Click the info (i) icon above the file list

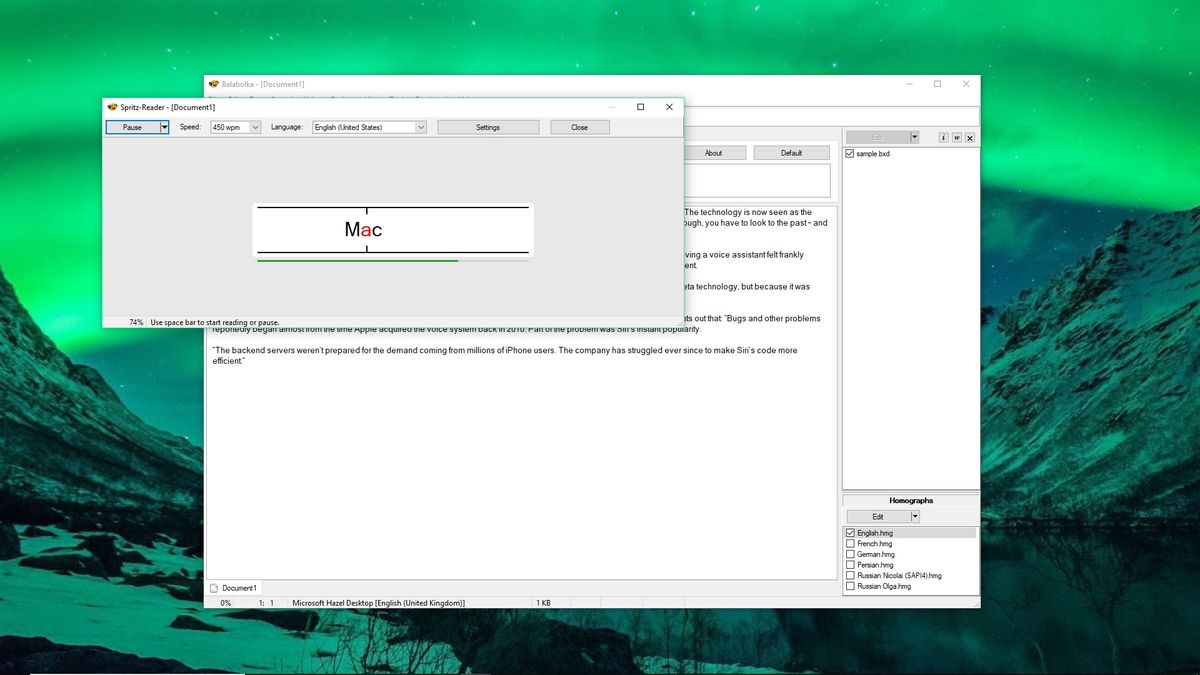tap(944, 137)
